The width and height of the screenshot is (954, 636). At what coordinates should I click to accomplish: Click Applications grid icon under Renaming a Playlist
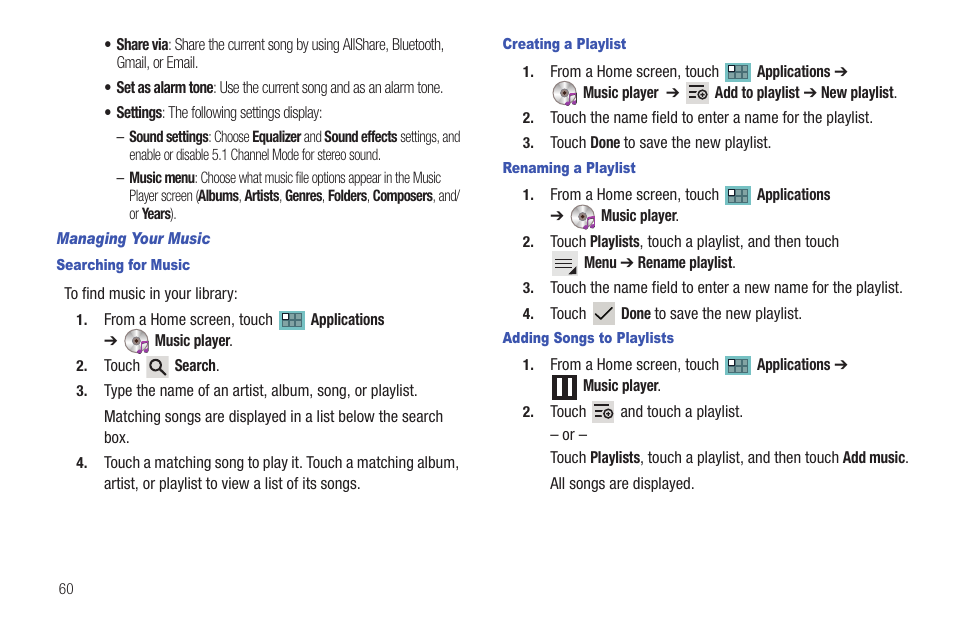737,195
